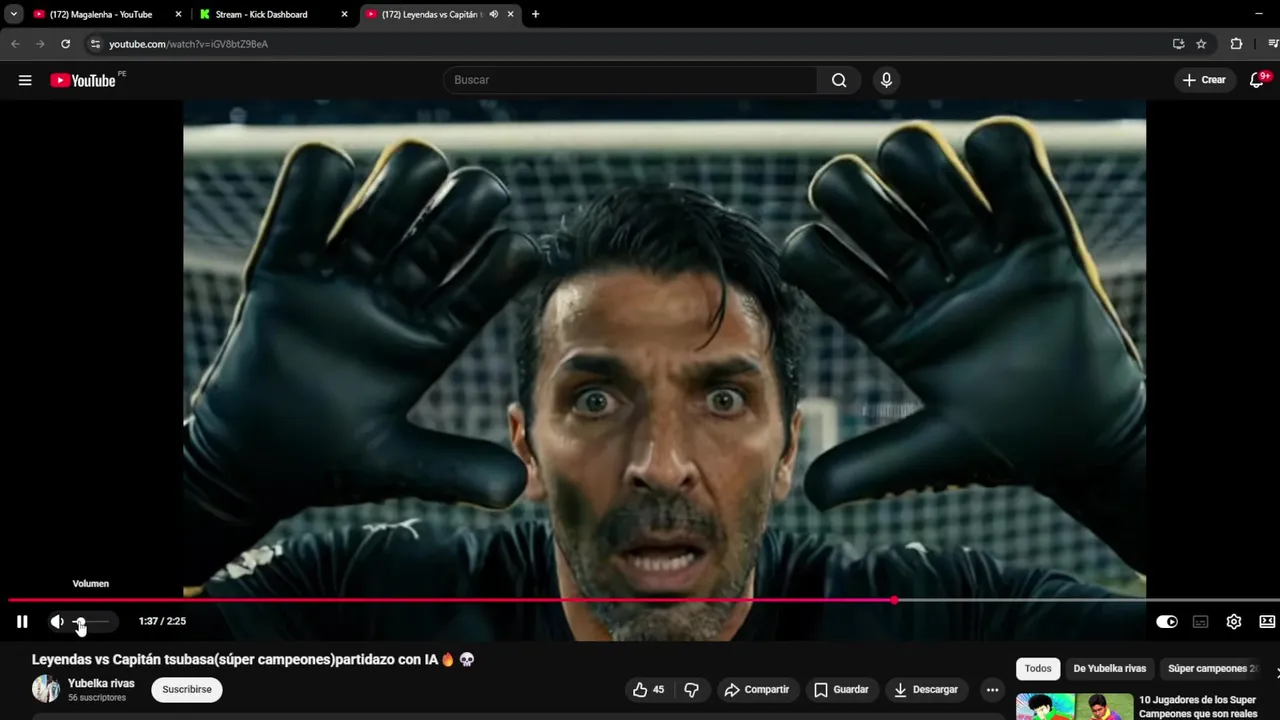Go to the YouTube home logo

tap(84, 80)
